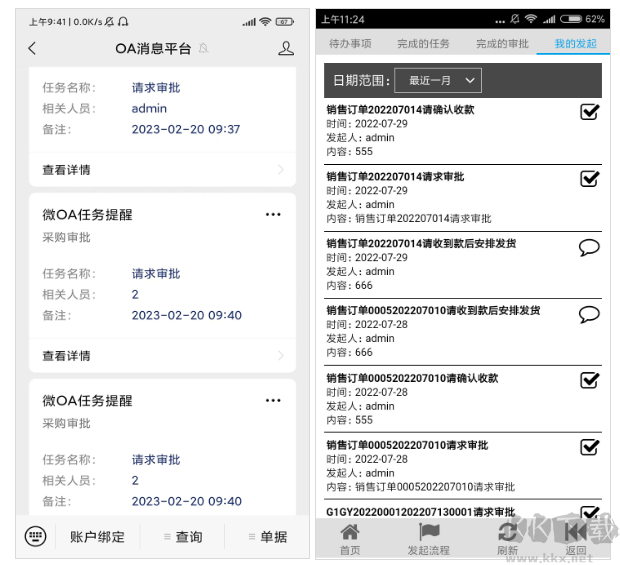Expand 查看详情 chevron under admin task card
Screen dimensions: 620x565
(x=281, y=170)
